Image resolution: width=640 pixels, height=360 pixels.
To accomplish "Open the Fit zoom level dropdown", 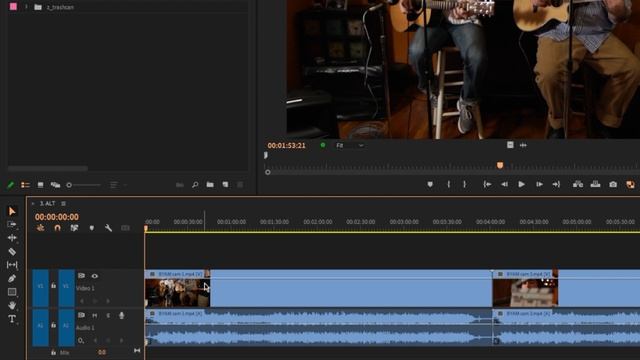I will (x=349, y=145).
